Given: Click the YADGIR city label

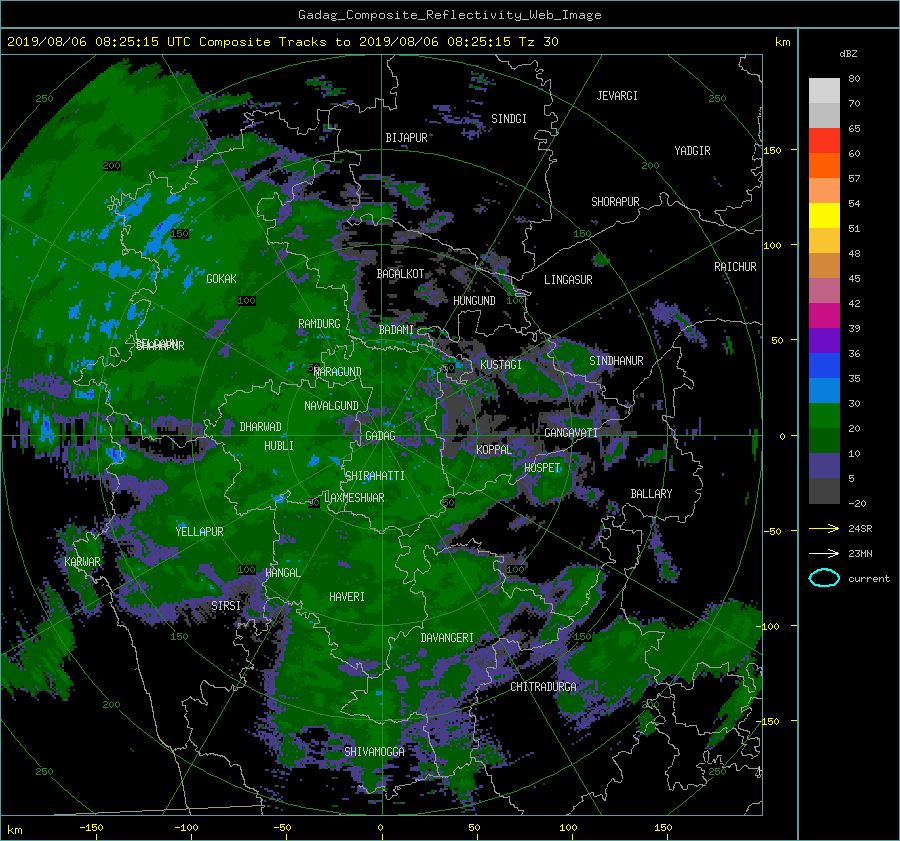Looking at the screenshot, I should point(692,151).
